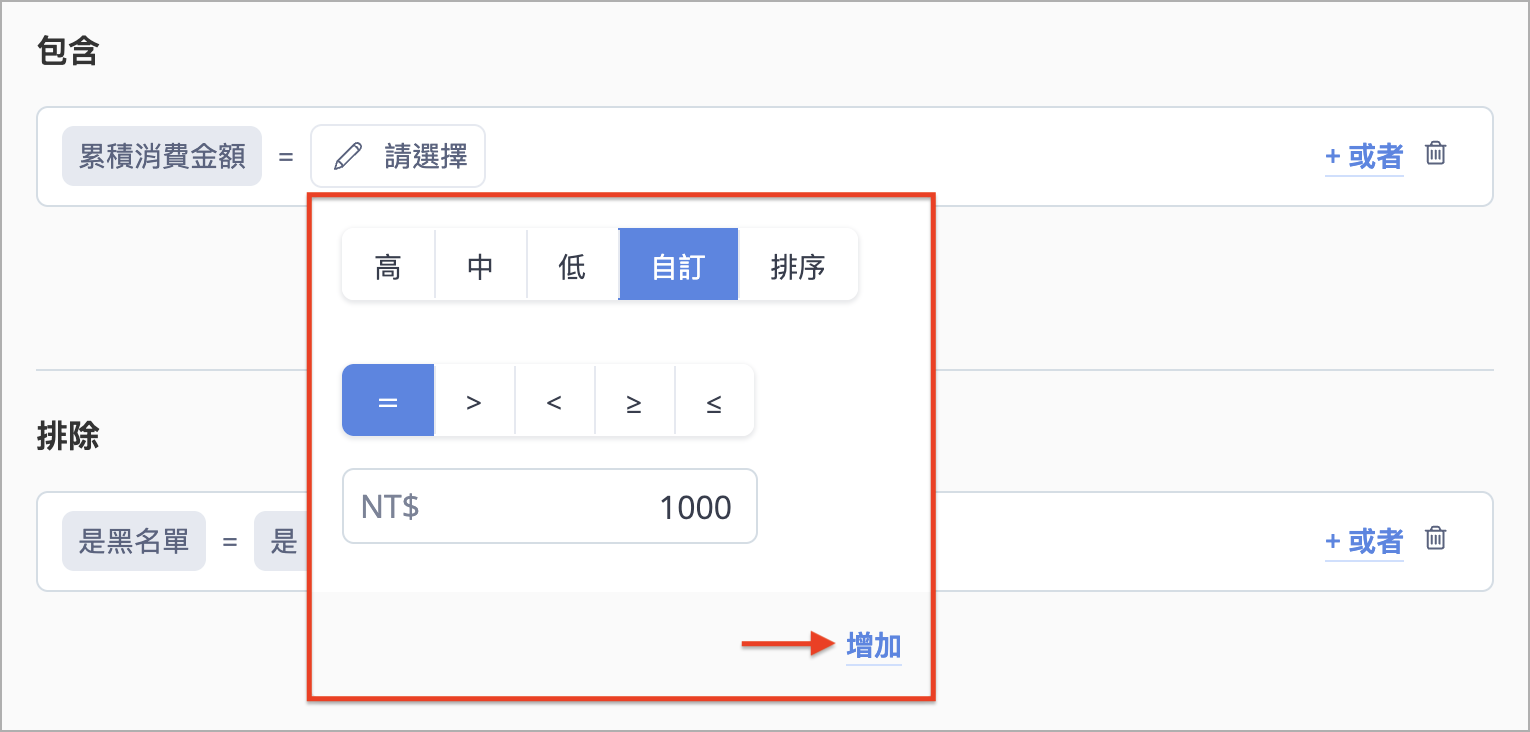Select the 低 segment option
Viewport: 1530px width, 732px height.
(x=573, y=265)
